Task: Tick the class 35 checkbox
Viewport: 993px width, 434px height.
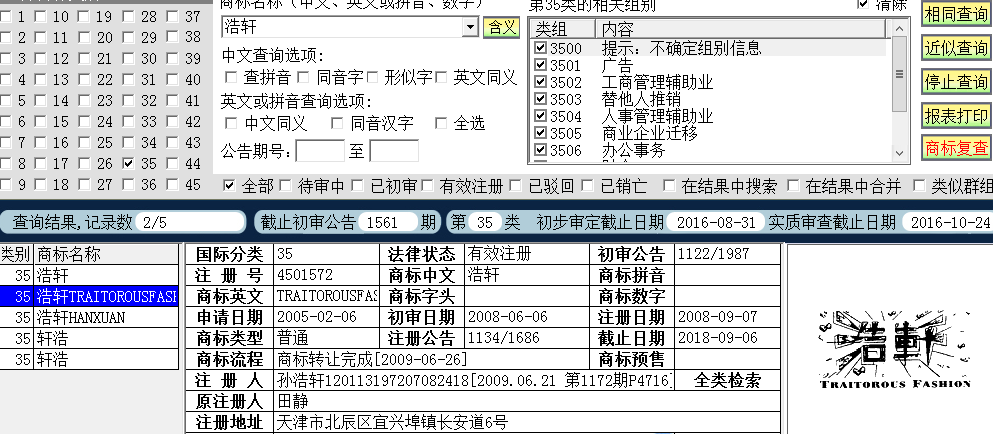Action: (x=129, y=163)
